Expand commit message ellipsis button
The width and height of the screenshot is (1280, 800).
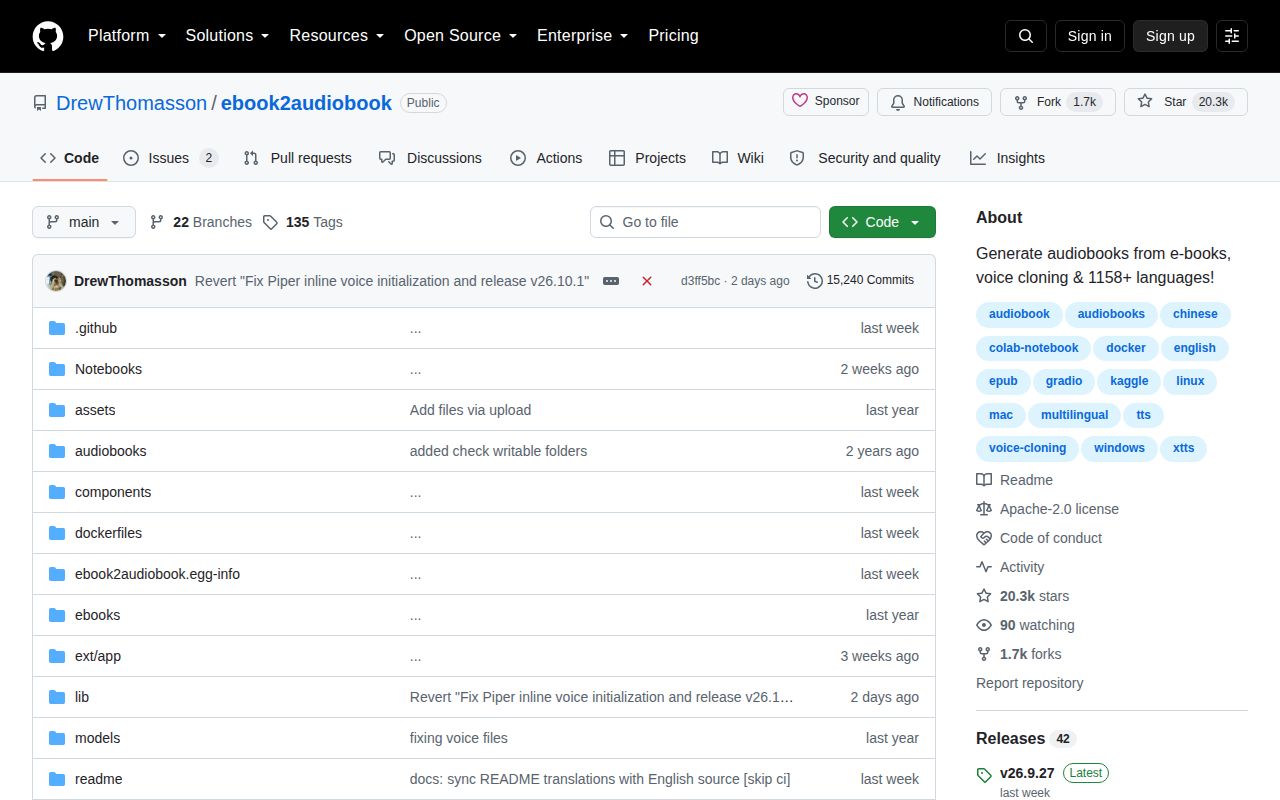tap(611, 281)
